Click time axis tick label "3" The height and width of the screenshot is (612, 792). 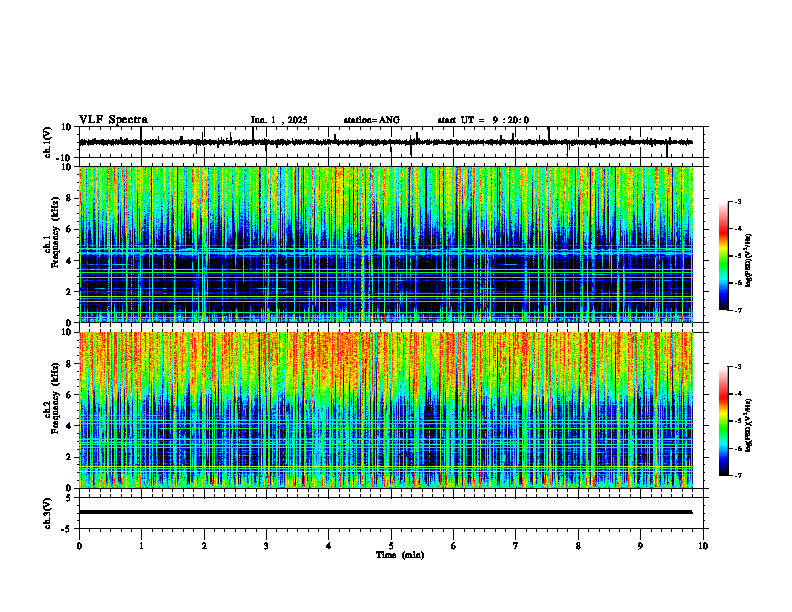pos(266,546)
